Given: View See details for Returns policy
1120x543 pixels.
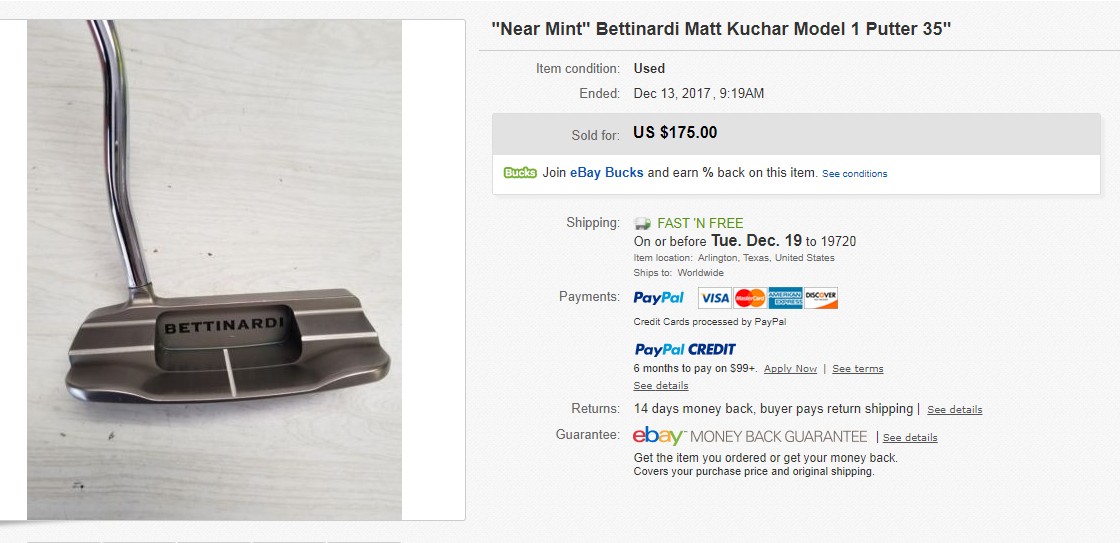Looking at the screenshot, I should pos(954,410).
